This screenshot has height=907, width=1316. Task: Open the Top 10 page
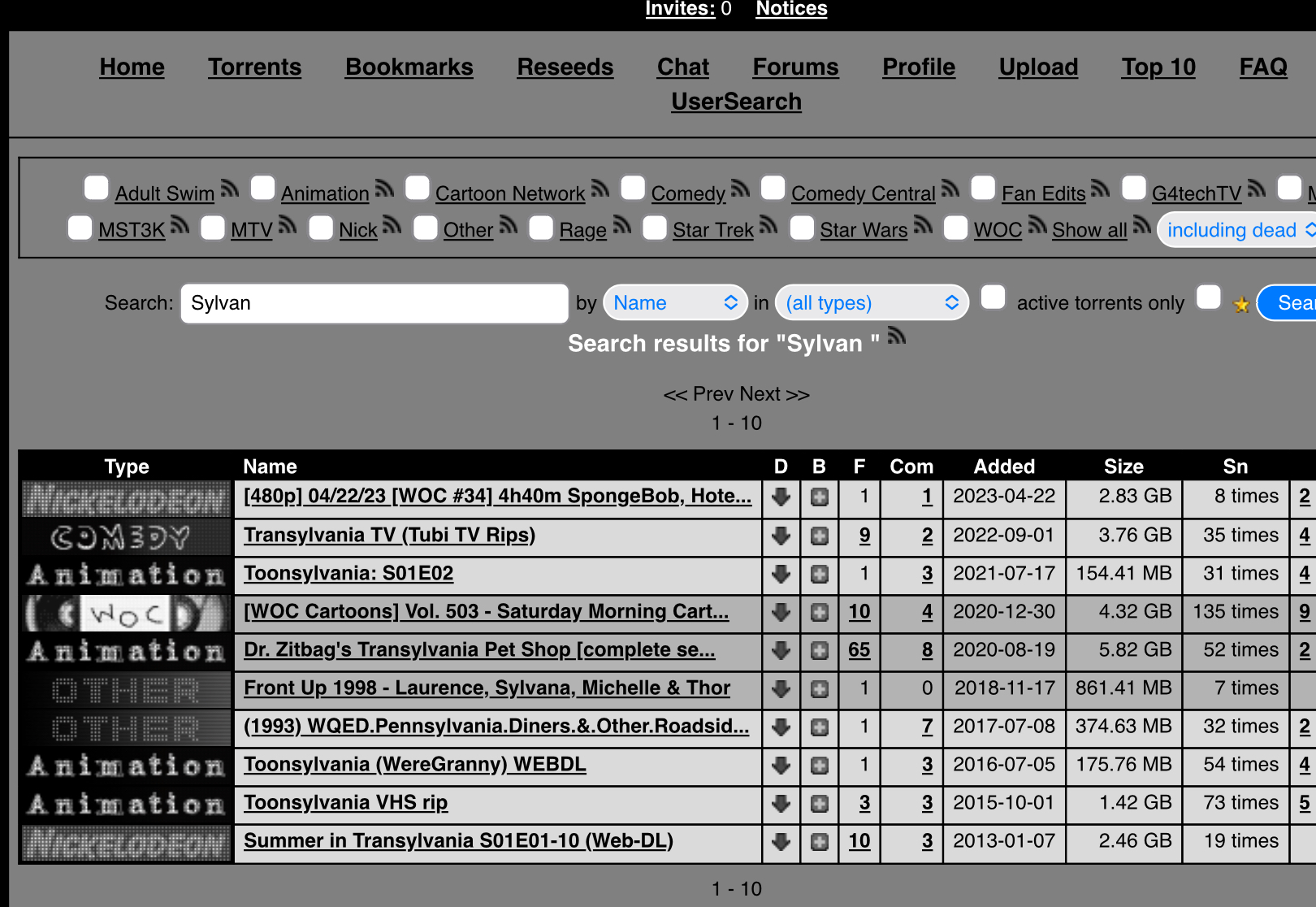click(1158, 67)
